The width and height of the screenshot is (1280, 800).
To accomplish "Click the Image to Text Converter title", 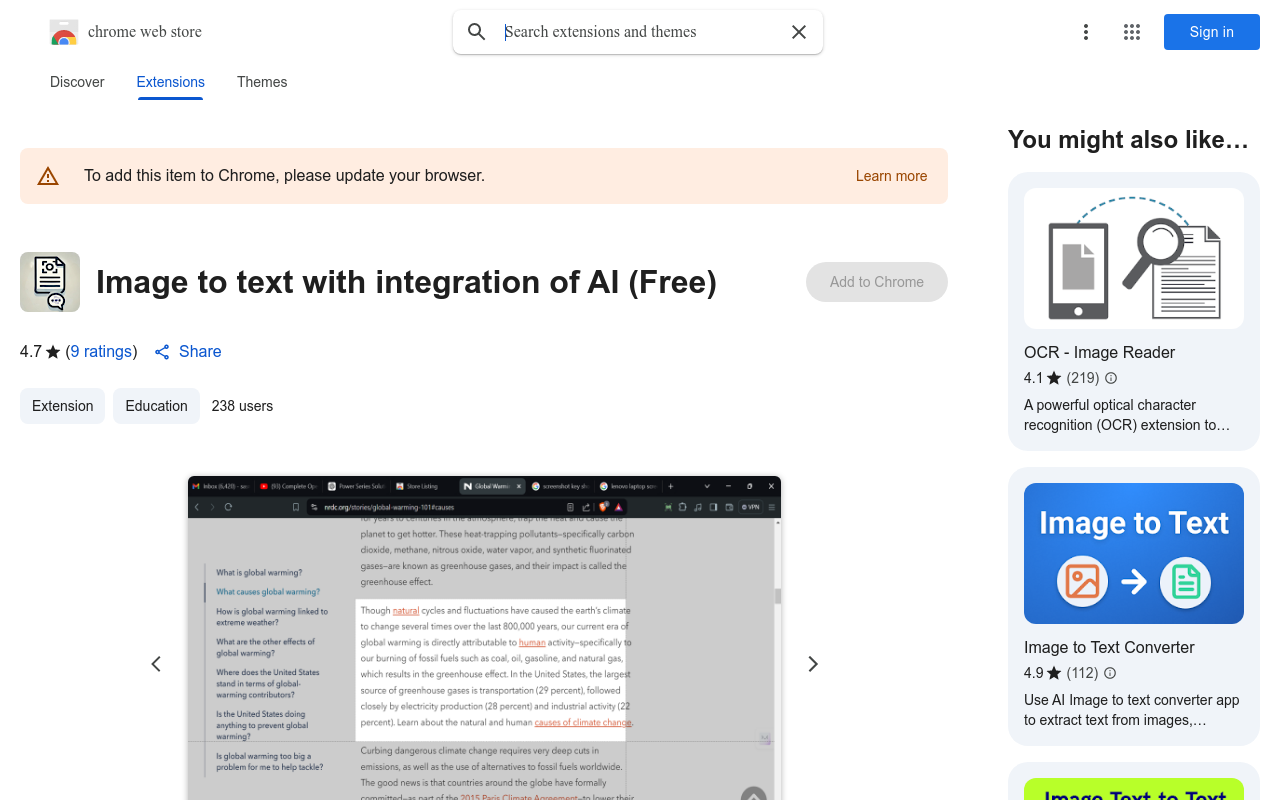I will coord(1109,647).
